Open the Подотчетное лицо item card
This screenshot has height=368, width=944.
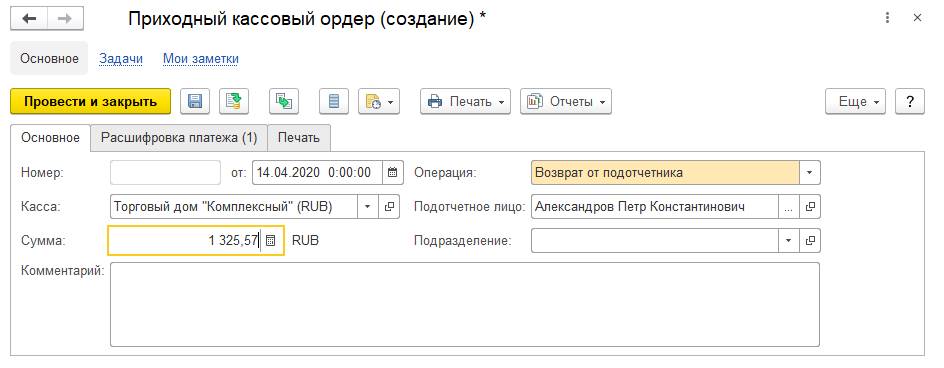click(810, 207)
